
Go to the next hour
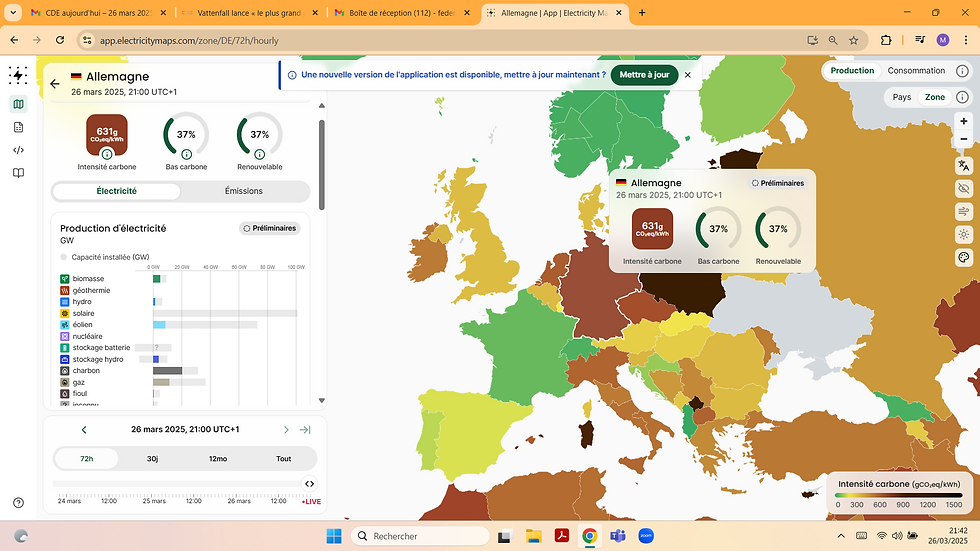(x=286, y=430)
